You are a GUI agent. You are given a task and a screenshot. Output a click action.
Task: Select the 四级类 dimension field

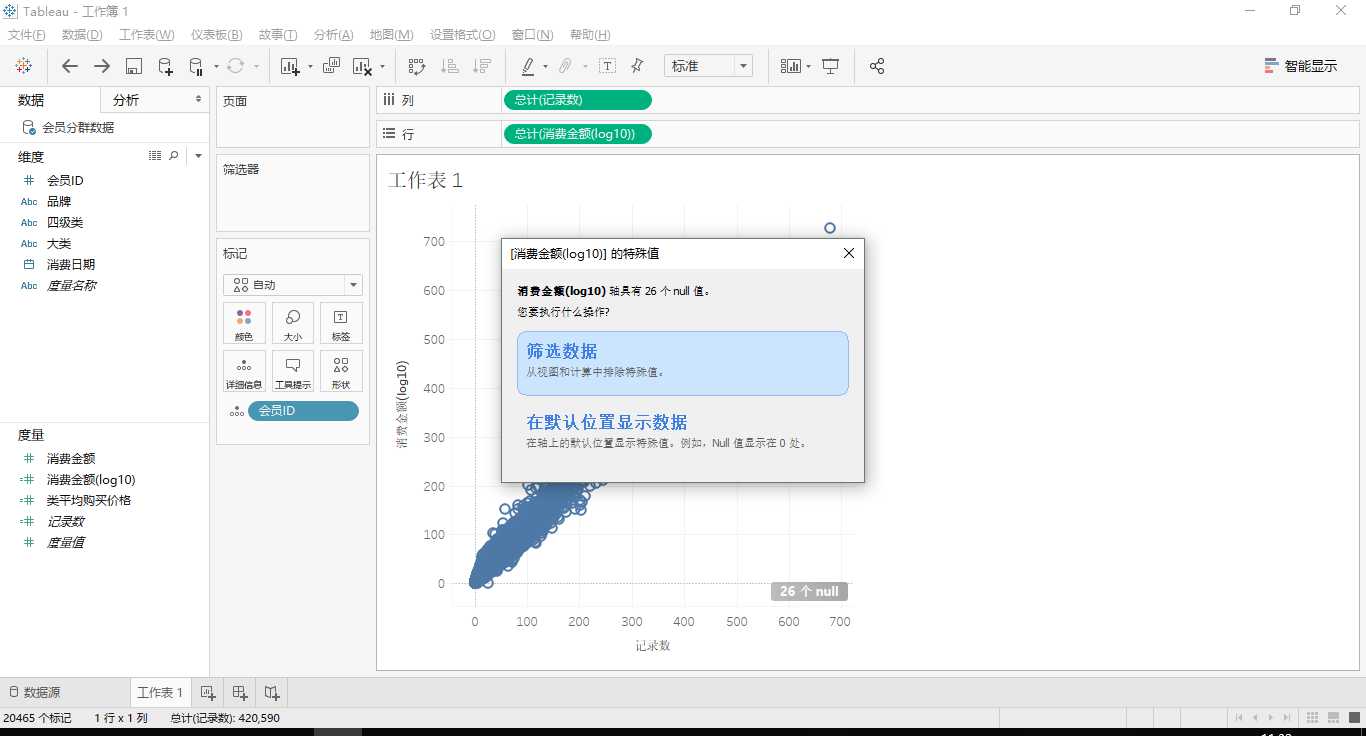pos(65,222)
